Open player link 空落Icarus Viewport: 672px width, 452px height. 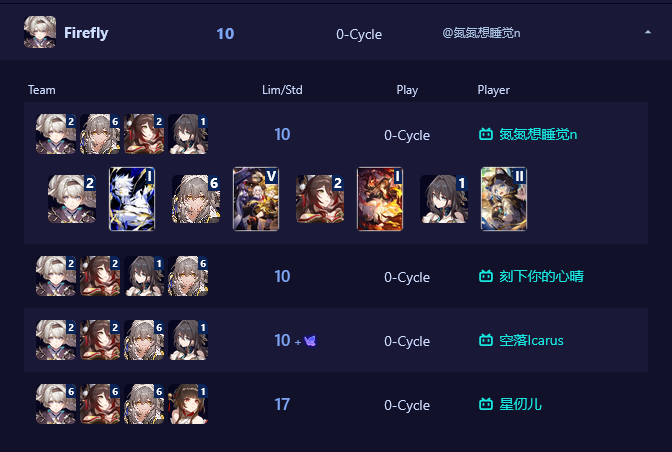pyautogui.click(x=531, y=340)
